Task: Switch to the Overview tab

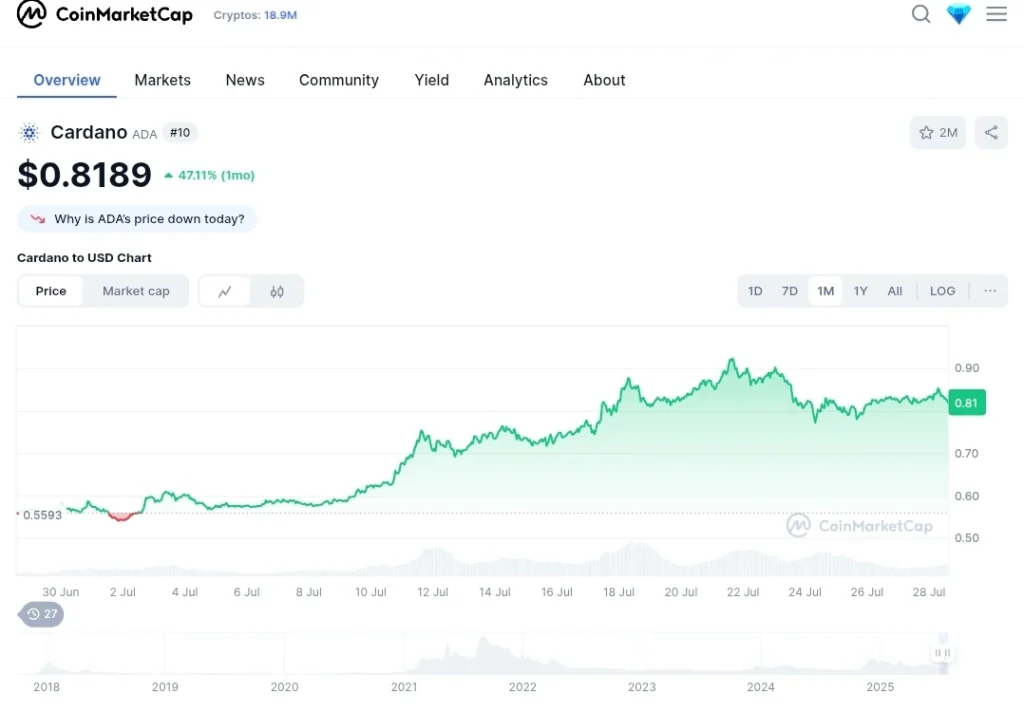Action: tap(67, 80)
